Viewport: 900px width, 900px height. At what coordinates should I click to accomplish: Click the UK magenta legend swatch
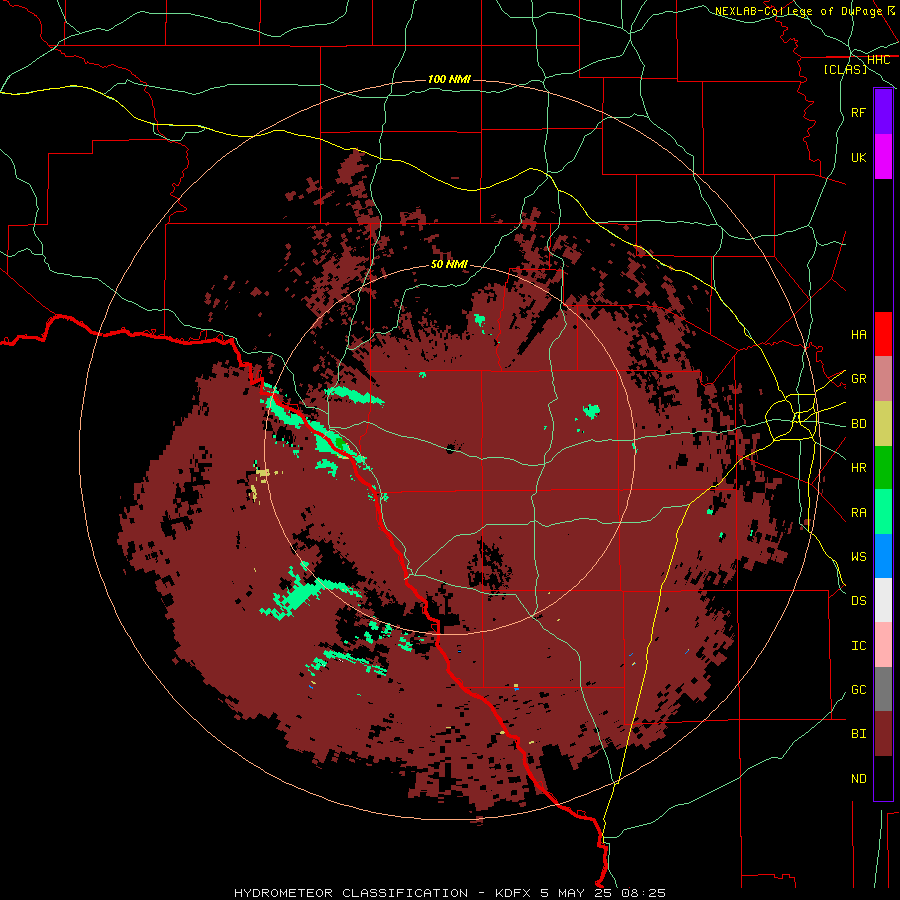883,157
